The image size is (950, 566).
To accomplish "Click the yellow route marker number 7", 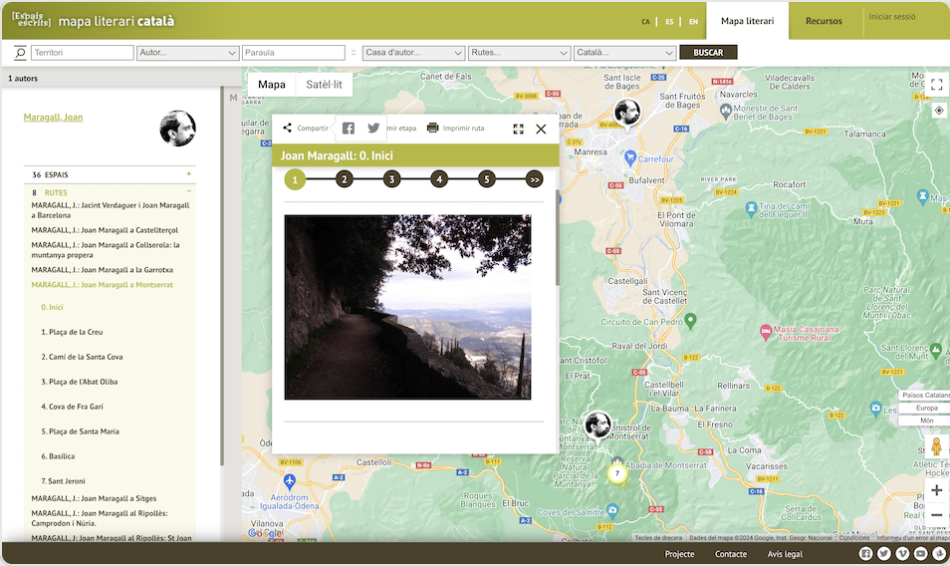I will coord(617,473).
